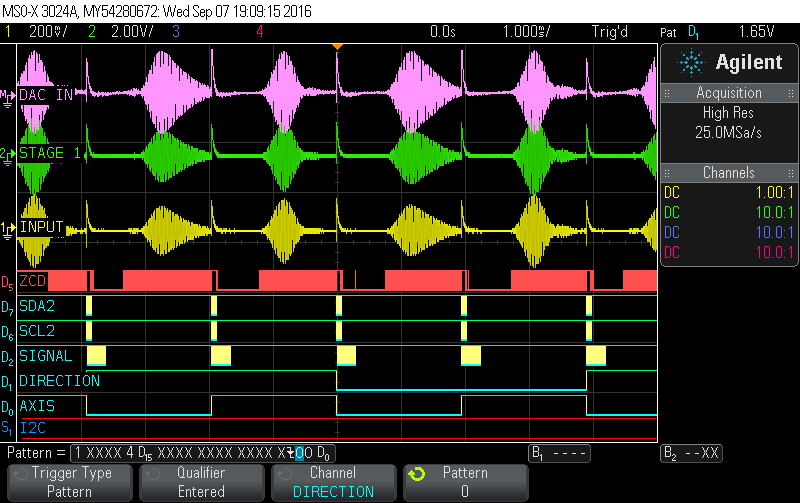The image size is (800, 503).
Task: Click channel 2 probe ratio in green
Action: tap(774, 212)
